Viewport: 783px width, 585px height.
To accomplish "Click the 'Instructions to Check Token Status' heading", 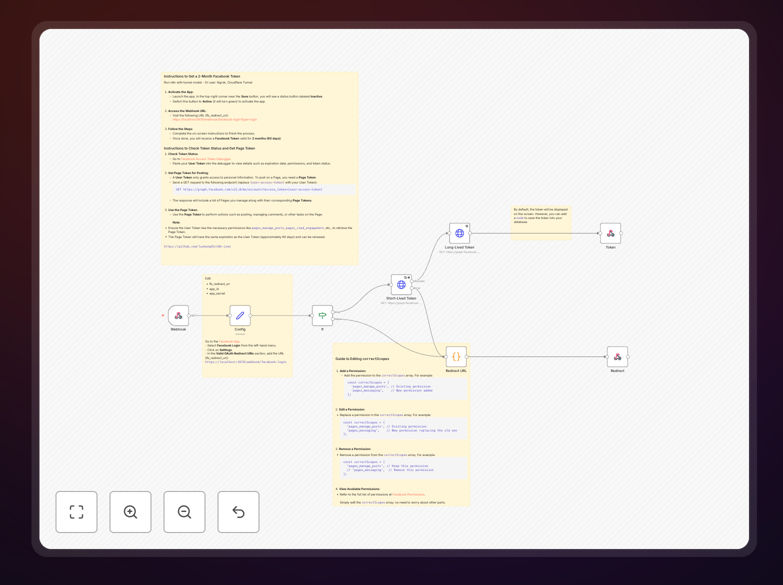I will tap(209, 148).
